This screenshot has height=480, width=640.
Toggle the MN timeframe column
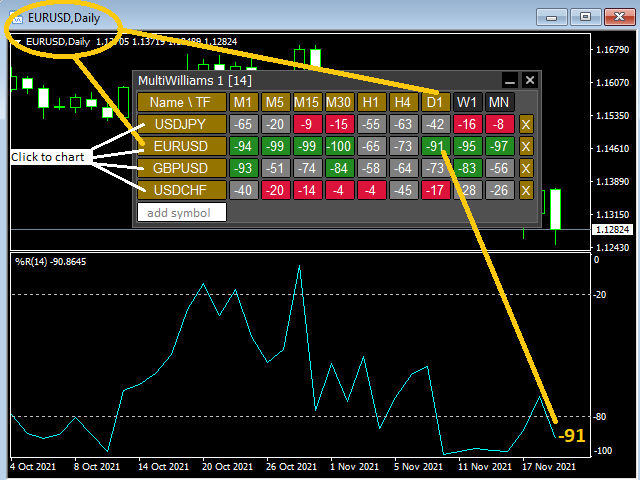pos(499,102)
